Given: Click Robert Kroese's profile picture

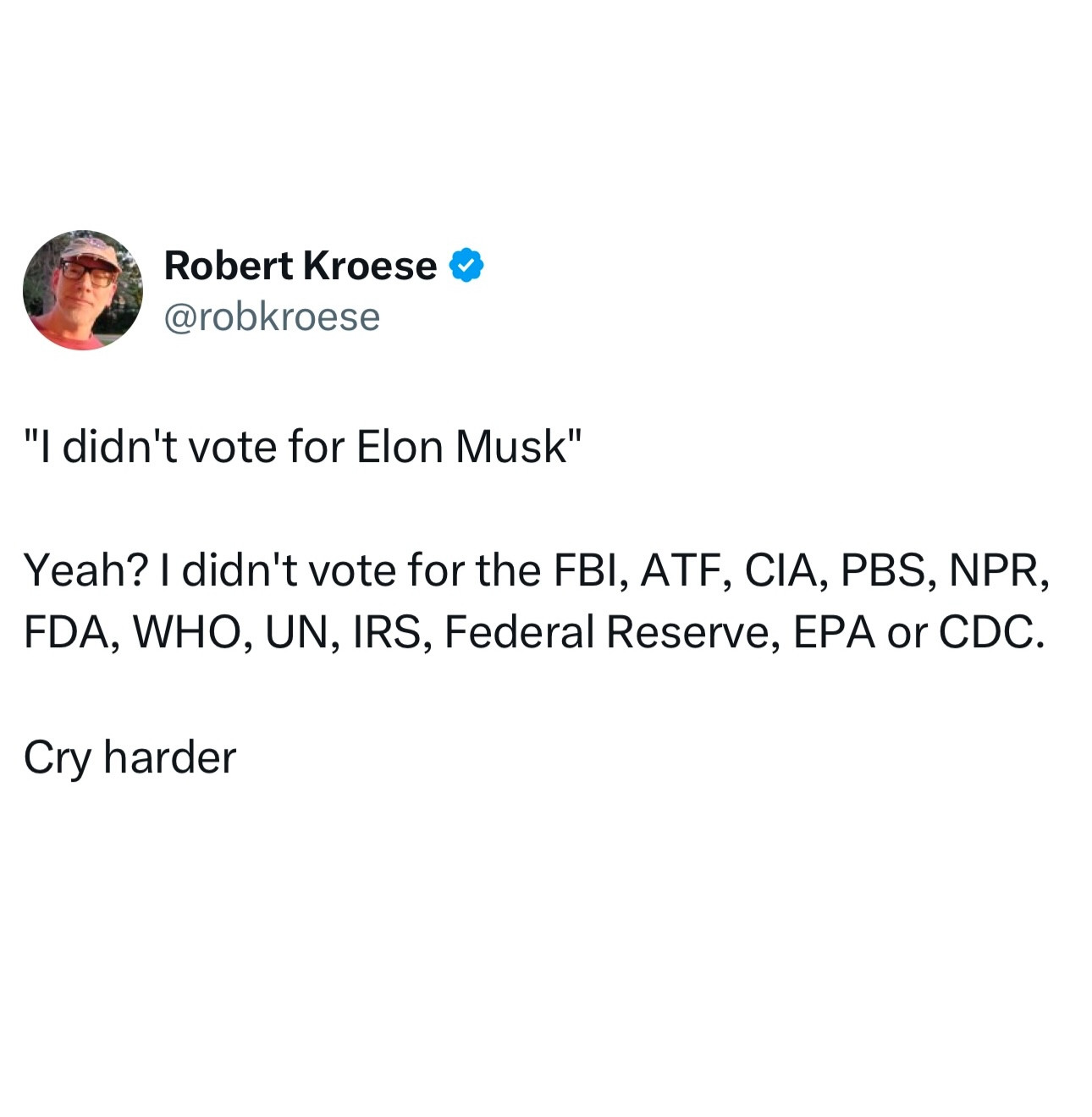Looking at the screenshot, I should click(x=83, y=290).
